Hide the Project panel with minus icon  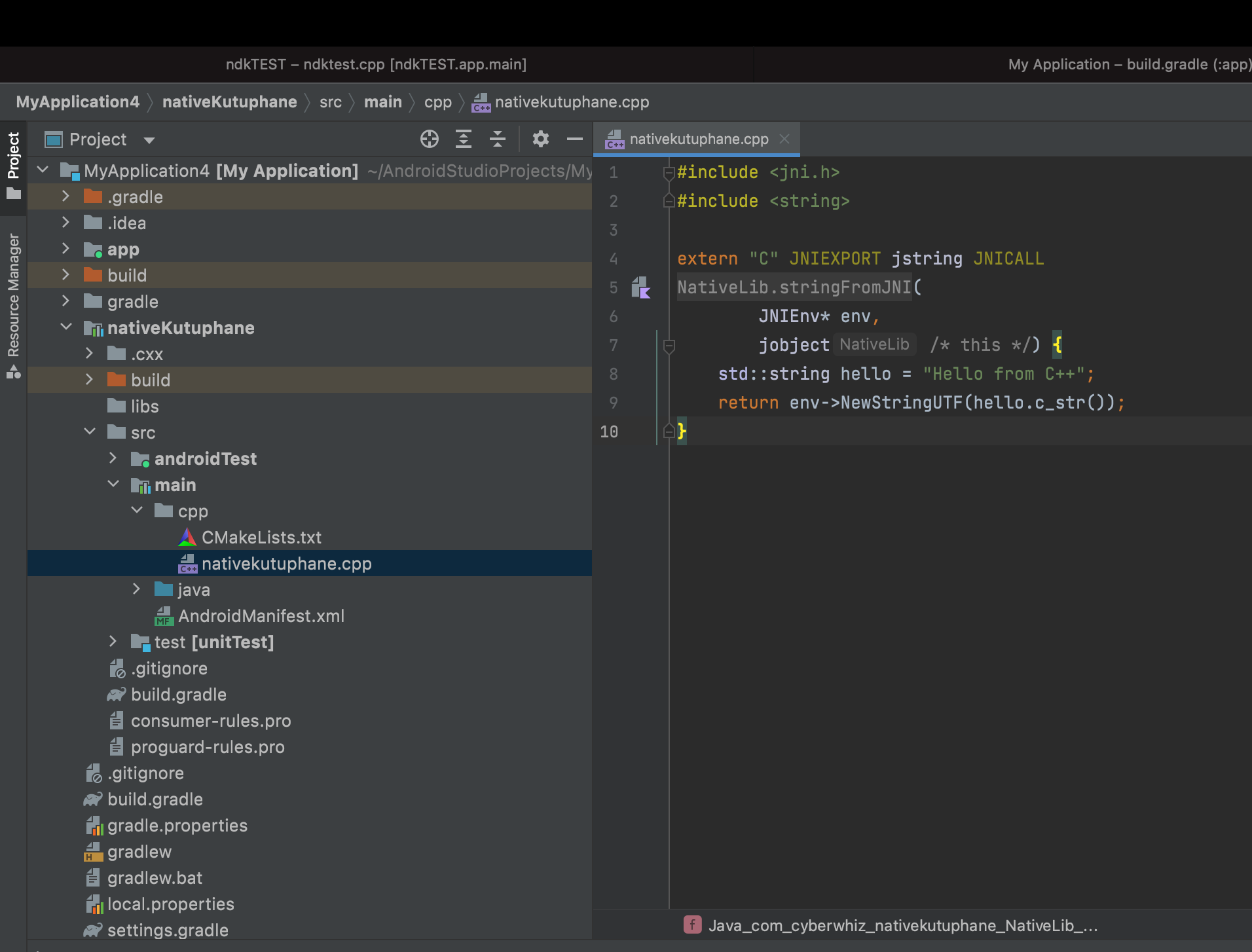tap(574, 139)
